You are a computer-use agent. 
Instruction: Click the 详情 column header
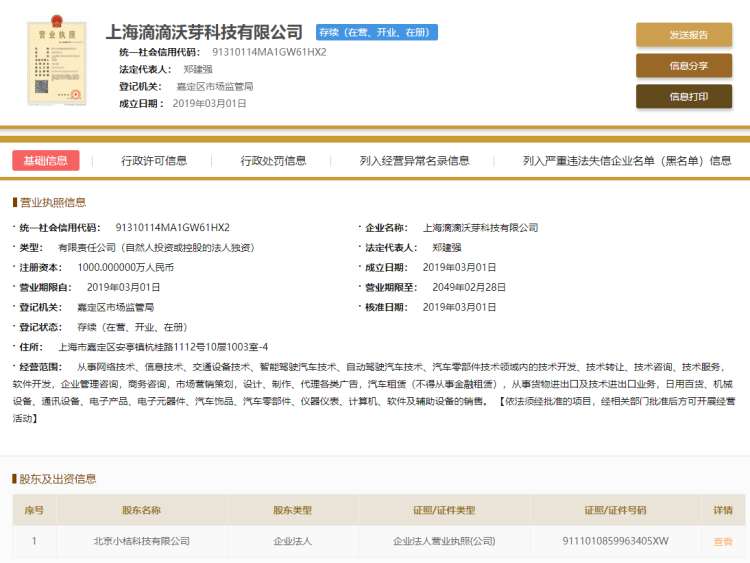click(x=723, y=510)
